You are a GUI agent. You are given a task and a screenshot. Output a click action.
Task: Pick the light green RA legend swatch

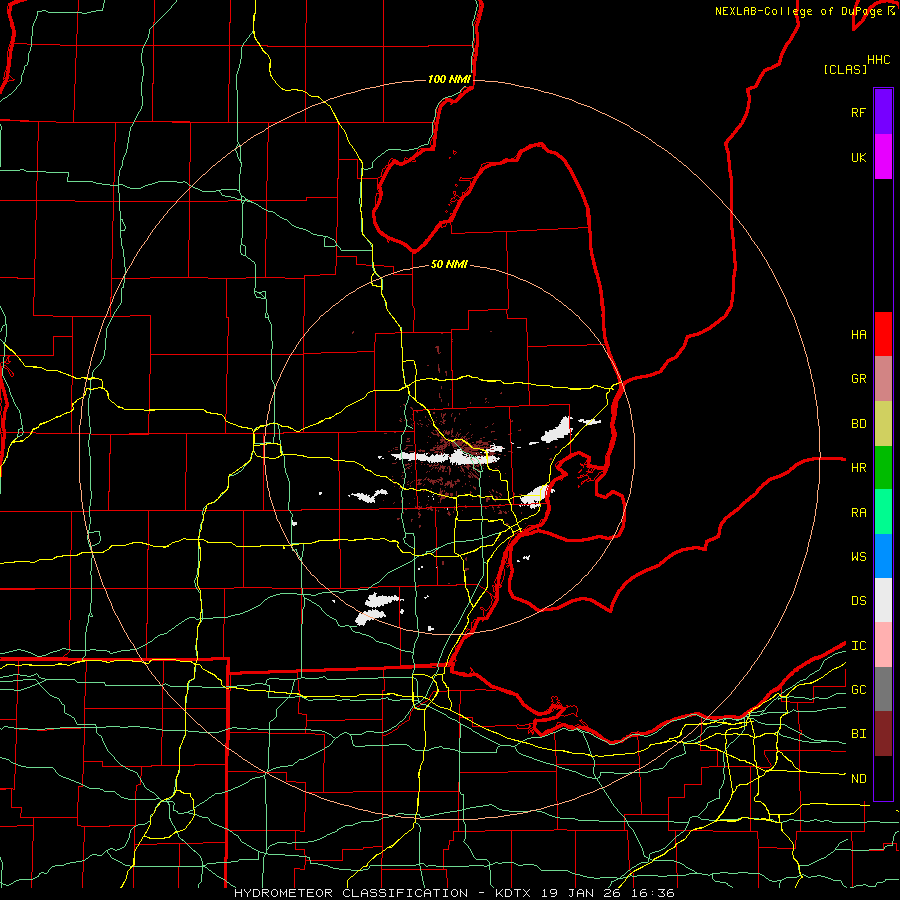point(883,512)
